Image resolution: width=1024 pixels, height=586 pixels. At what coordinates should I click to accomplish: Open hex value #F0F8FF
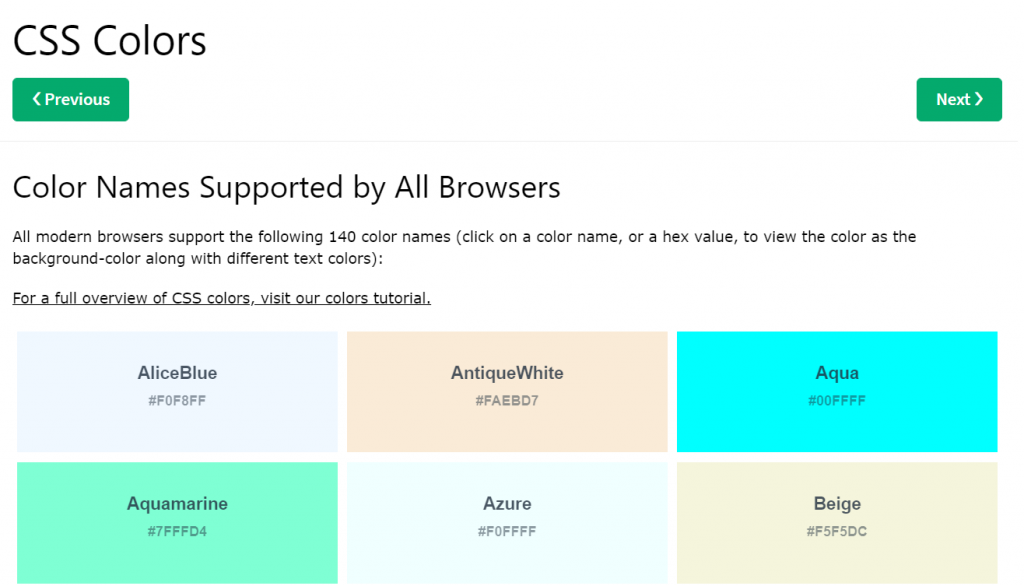click(x=177, y=400)
